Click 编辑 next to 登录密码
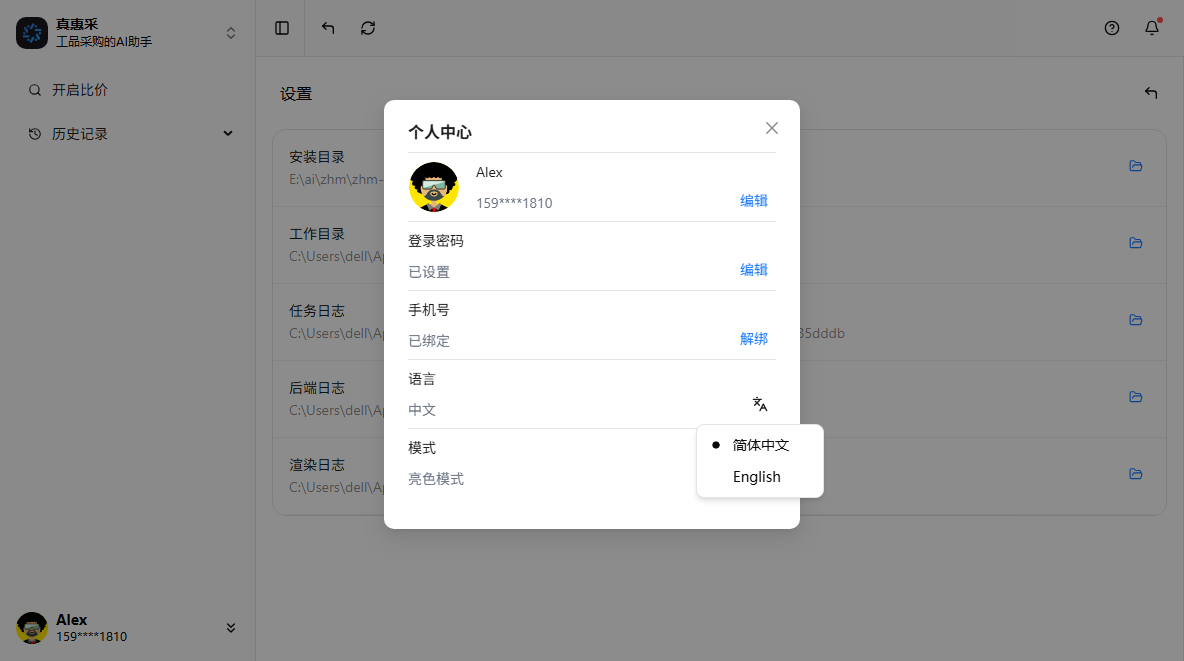Screen dimensions: 1184x661 tap(753, 270)
